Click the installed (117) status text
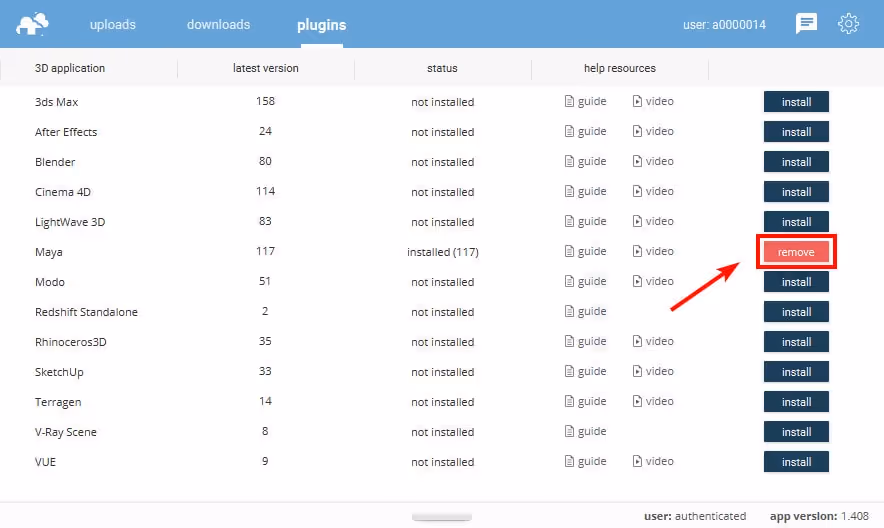 click(x=443, y=252)
